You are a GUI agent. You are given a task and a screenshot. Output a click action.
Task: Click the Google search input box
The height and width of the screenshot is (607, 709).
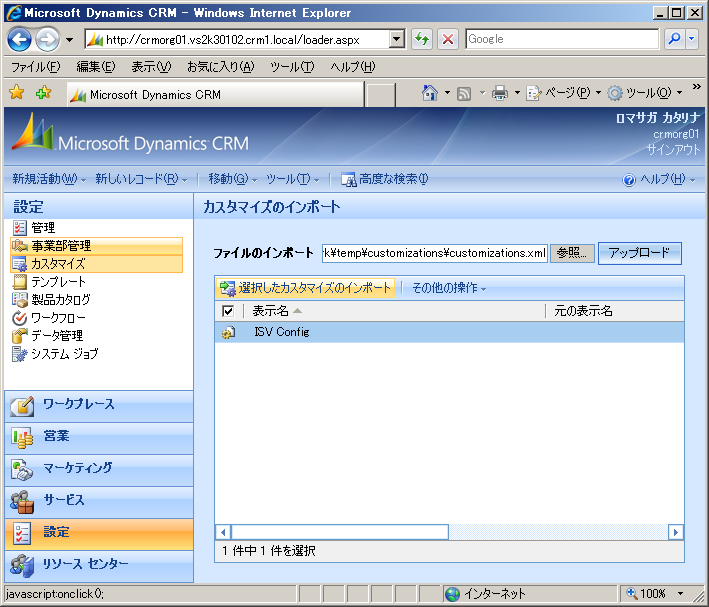coord(562,39)
